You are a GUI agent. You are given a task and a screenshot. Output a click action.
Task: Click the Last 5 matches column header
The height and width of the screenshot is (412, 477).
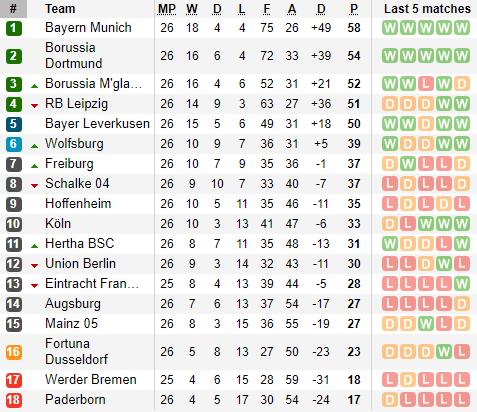427,9
